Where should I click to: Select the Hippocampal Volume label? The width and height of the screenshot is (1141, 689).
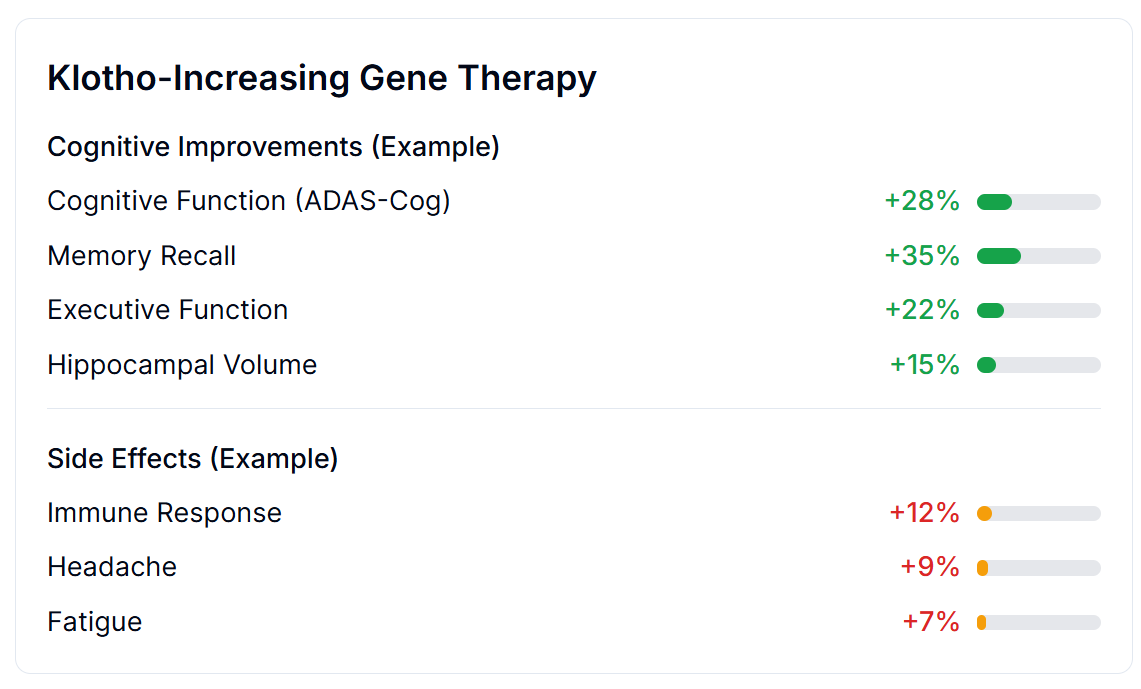[182, 365]
